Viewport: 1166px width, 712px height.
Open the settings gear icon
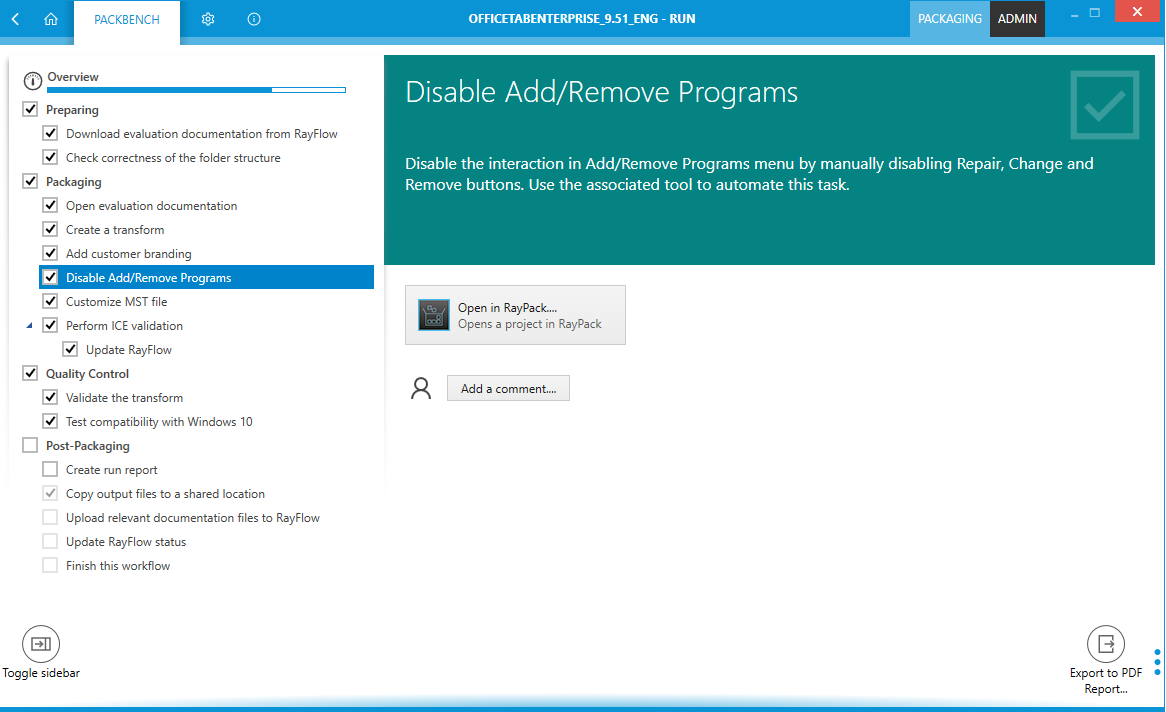(208, 19)
